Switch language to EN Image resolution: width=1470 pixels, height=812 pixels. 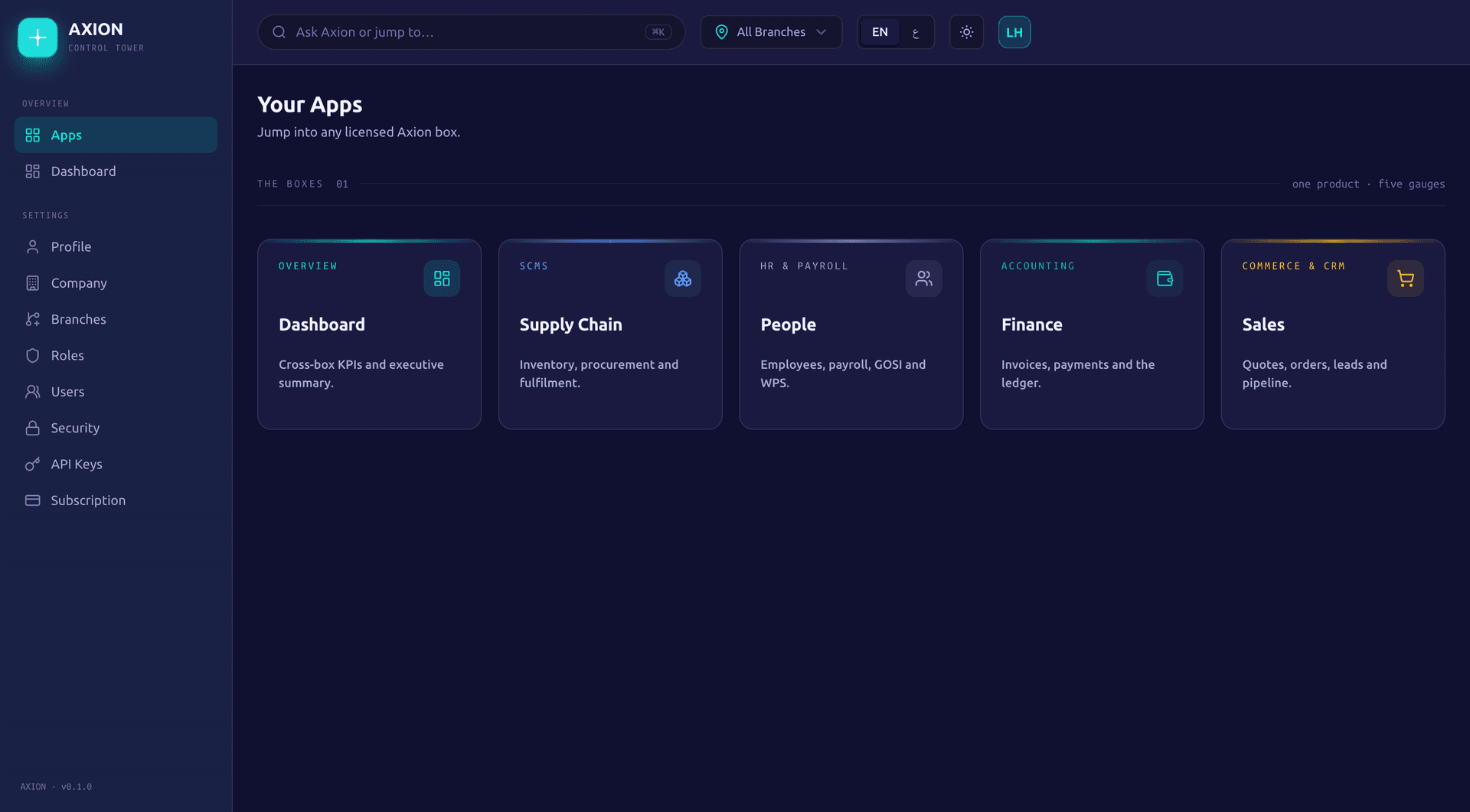pyautogui.click(x=880, y=32)
